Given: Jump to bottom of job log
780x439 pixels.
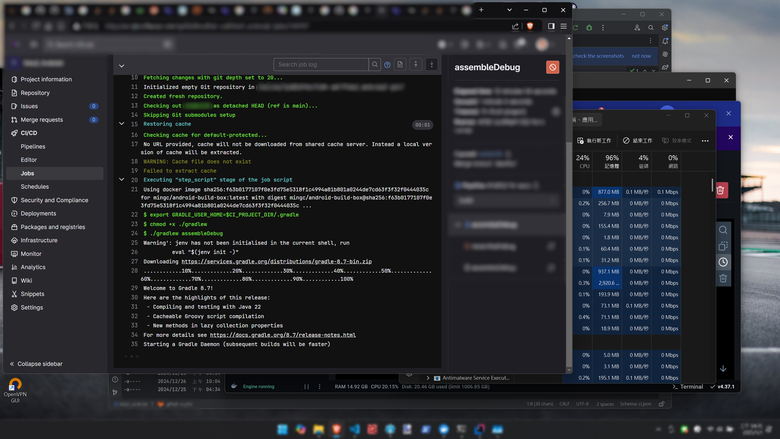Looking at the screenshot, I should (432, 64).
